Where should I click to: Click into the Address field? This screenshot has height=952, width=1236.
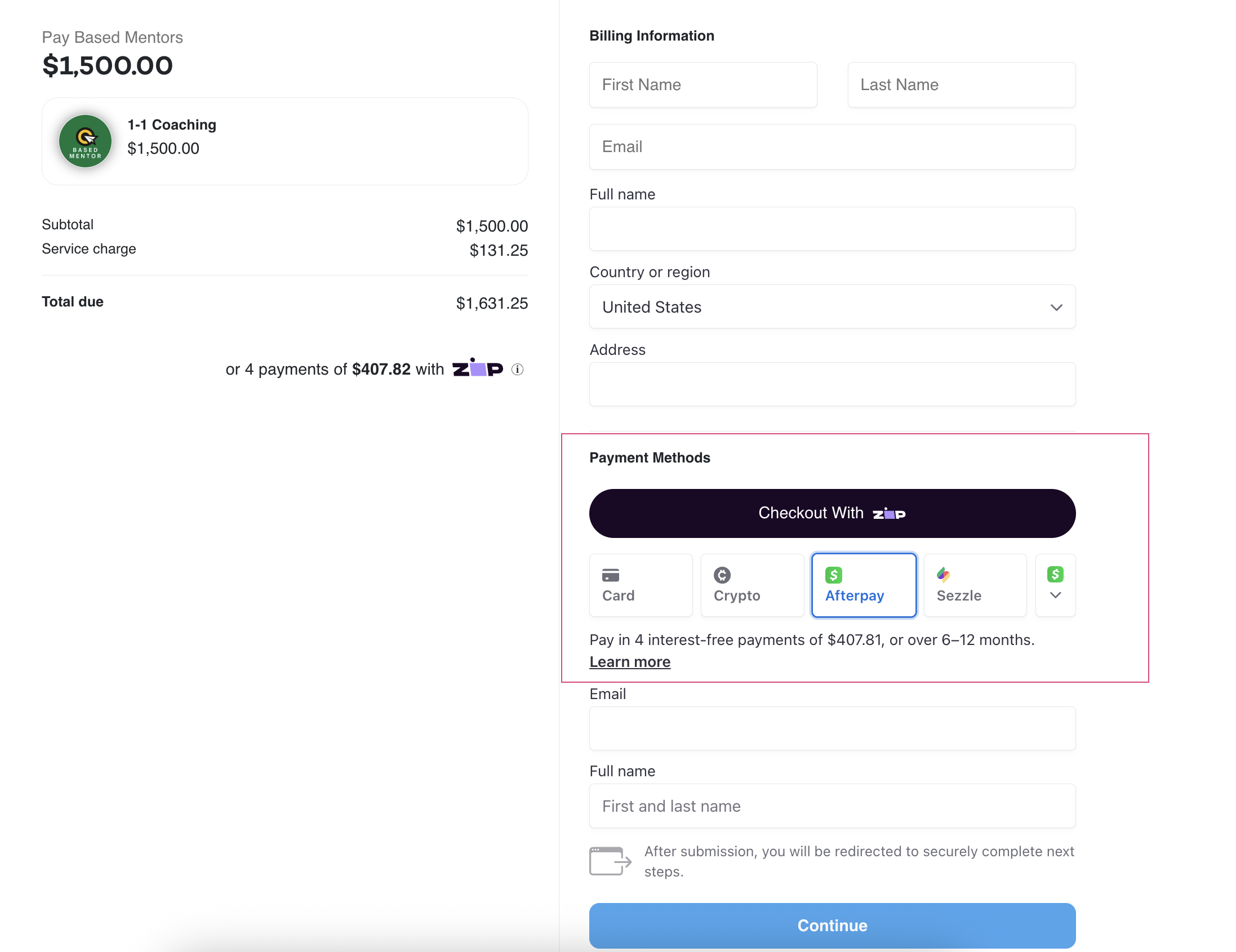(x=833, y=384)
